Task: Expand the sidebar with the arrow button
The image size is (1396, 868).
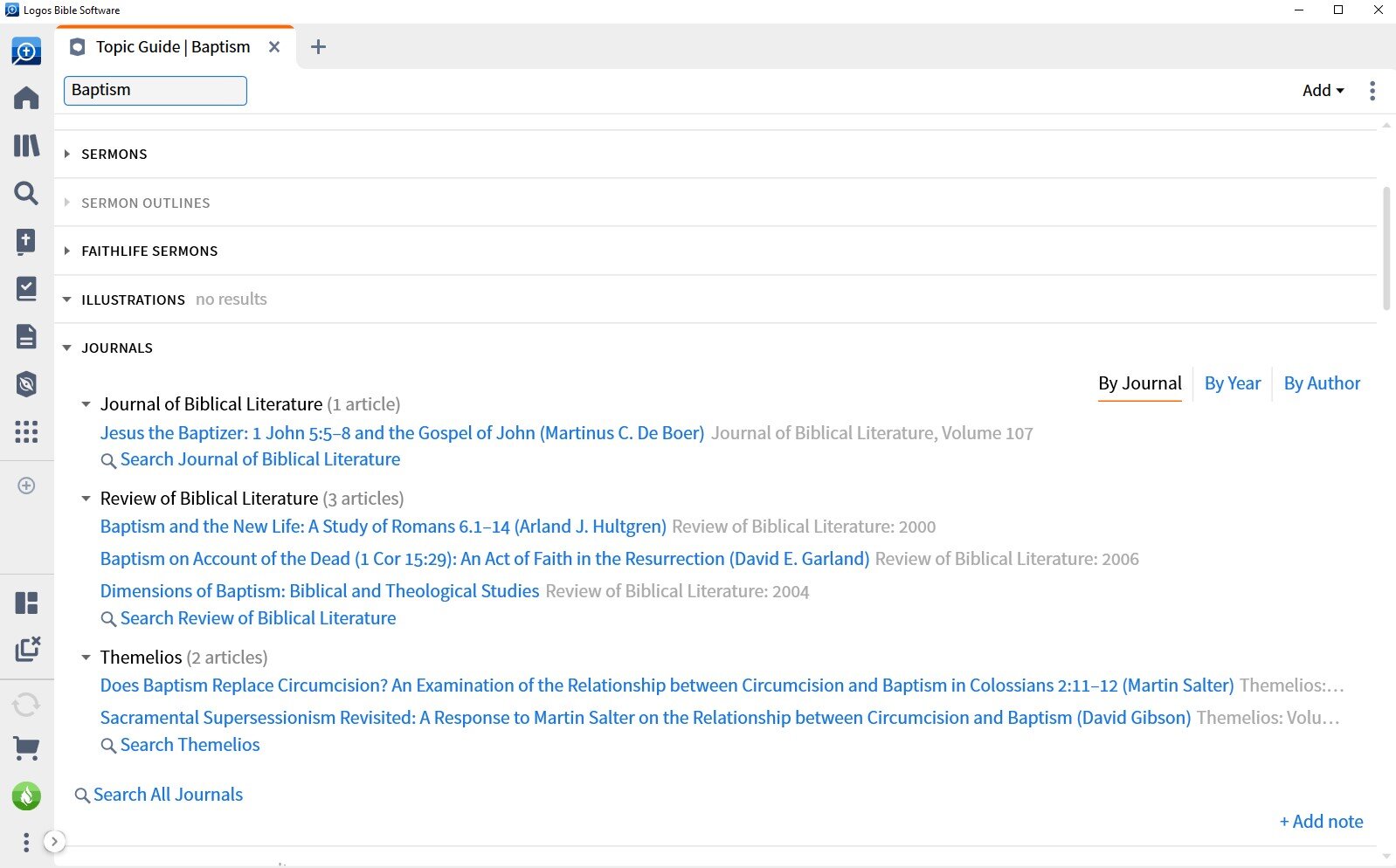Action: pos(54,842)
